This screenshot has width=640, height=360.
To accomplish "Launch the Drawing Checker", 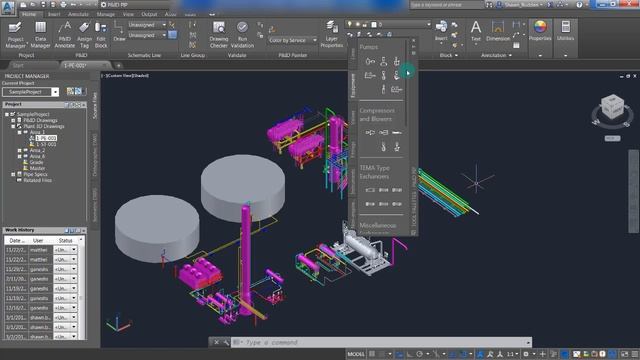I will click(219, 35).
